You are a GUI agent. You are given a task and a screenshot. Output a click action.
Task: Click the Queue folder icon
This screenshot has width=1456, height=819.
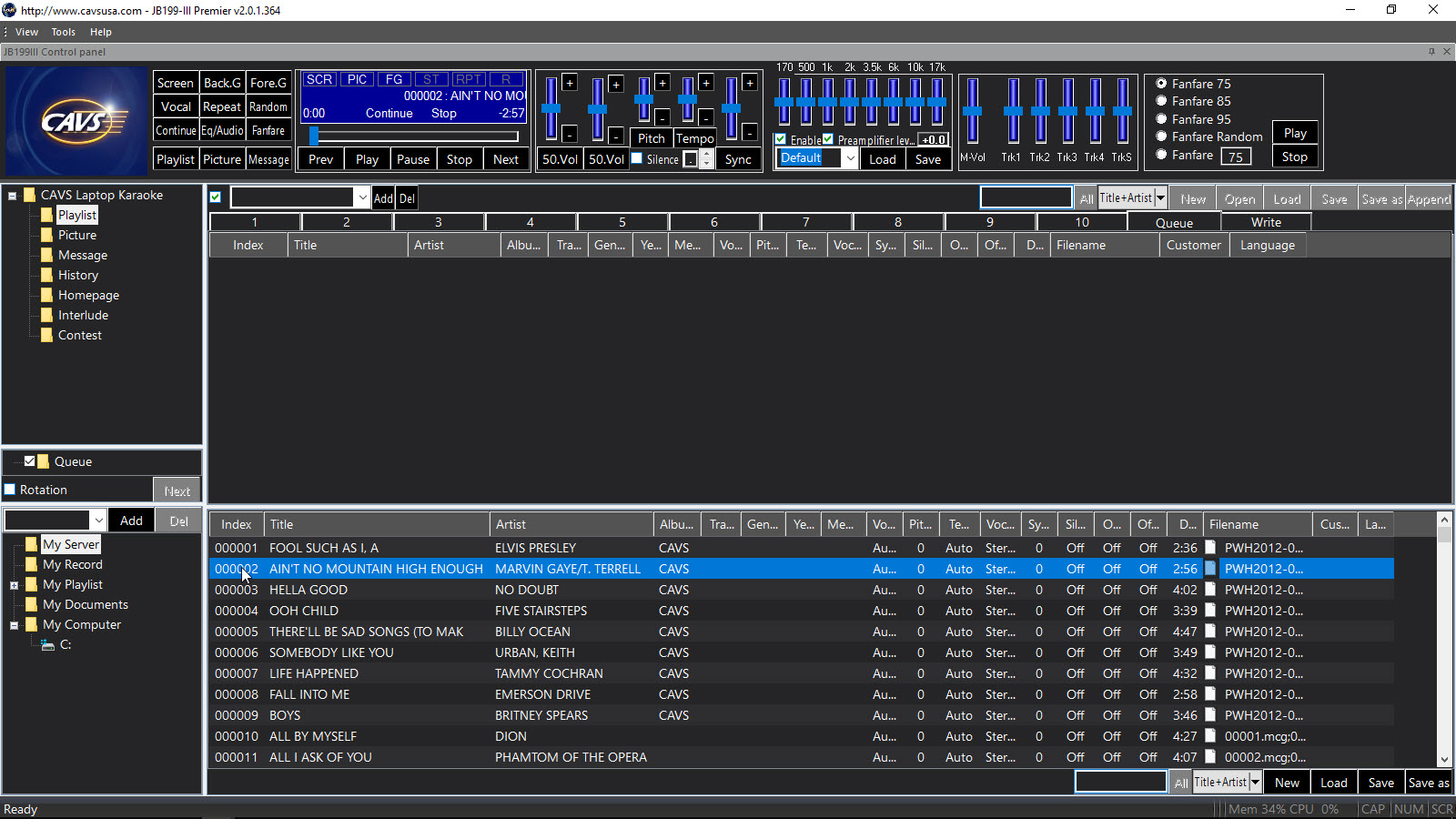pos(44,461)
